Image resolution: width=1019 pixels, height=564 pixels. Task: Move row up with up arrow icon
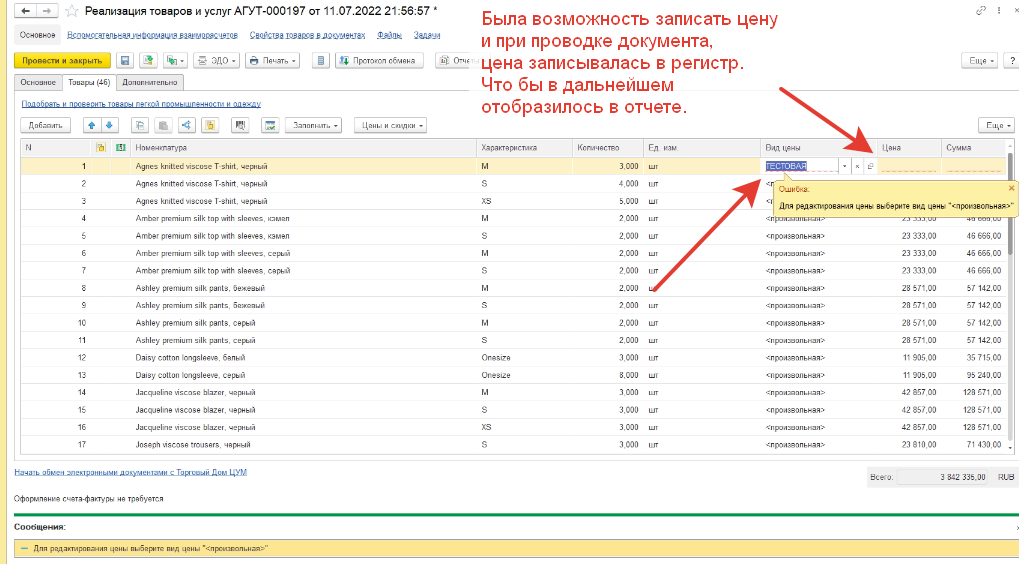(91, 125)
